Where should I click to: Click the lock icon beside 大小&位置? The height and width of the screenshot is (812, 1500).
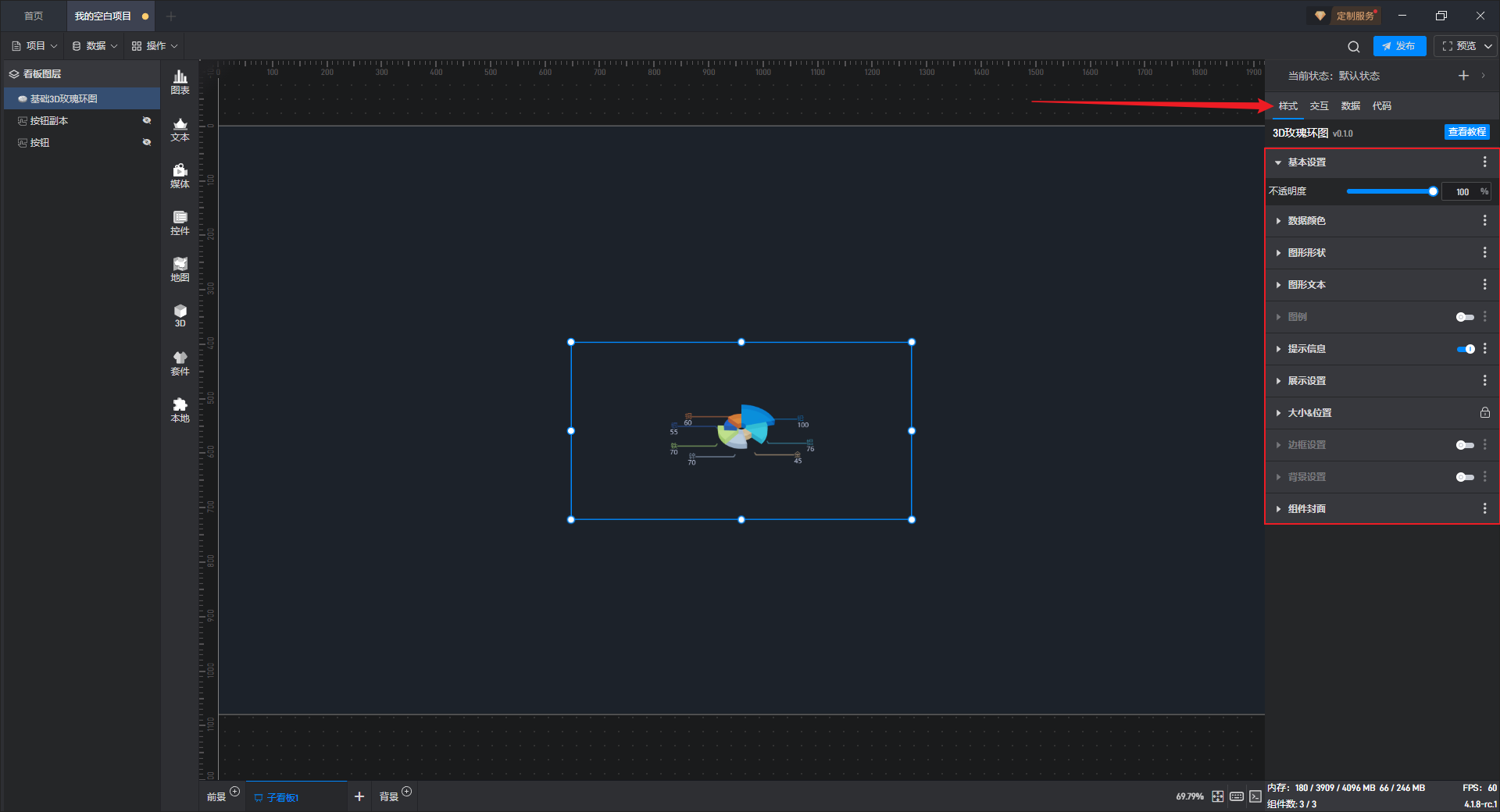coord(1484,412)
